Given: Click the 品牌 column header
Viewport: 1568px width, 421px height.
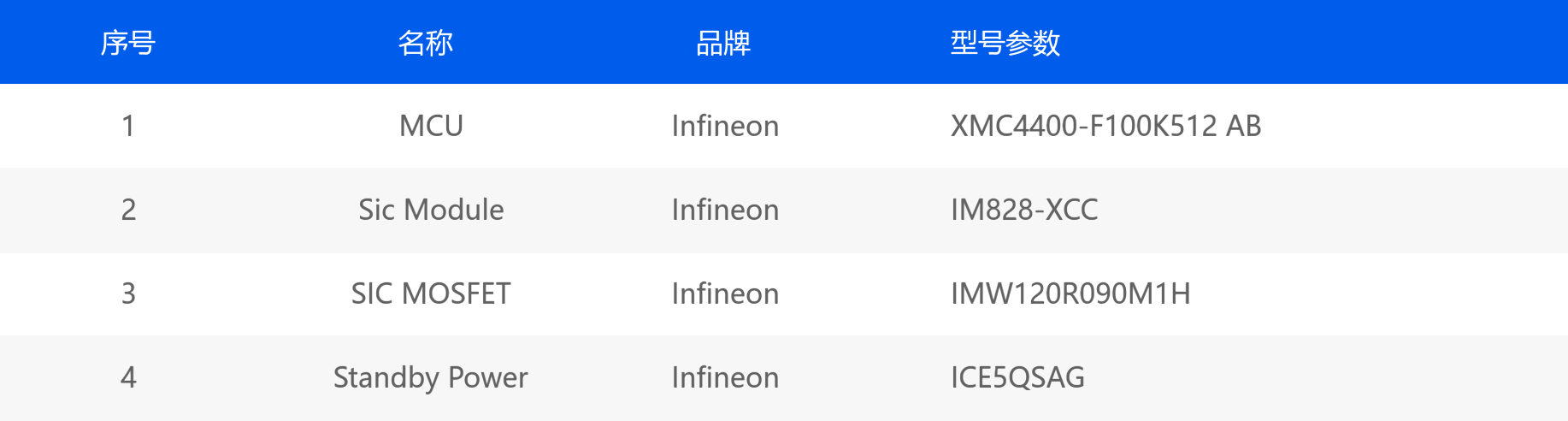Looking at the screenshot, I should [723, 43].
